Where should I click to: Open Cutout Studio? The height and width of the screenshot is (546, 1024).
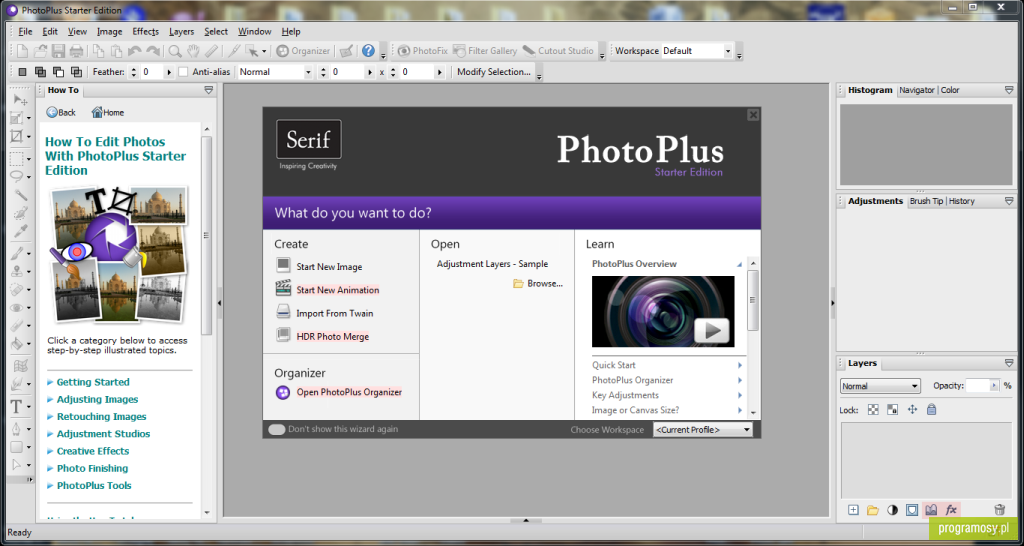tap(558, 51)
